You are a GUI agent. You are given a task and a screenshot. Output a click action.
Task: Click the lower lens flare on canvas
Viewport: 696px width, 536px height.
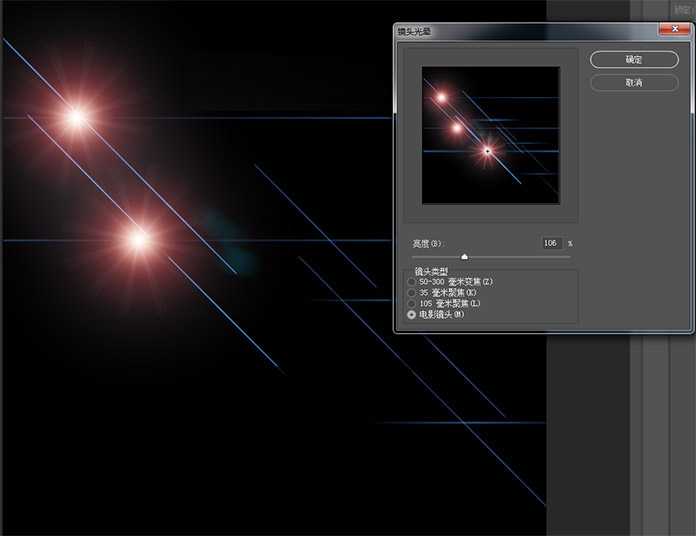tap(139, 239)
